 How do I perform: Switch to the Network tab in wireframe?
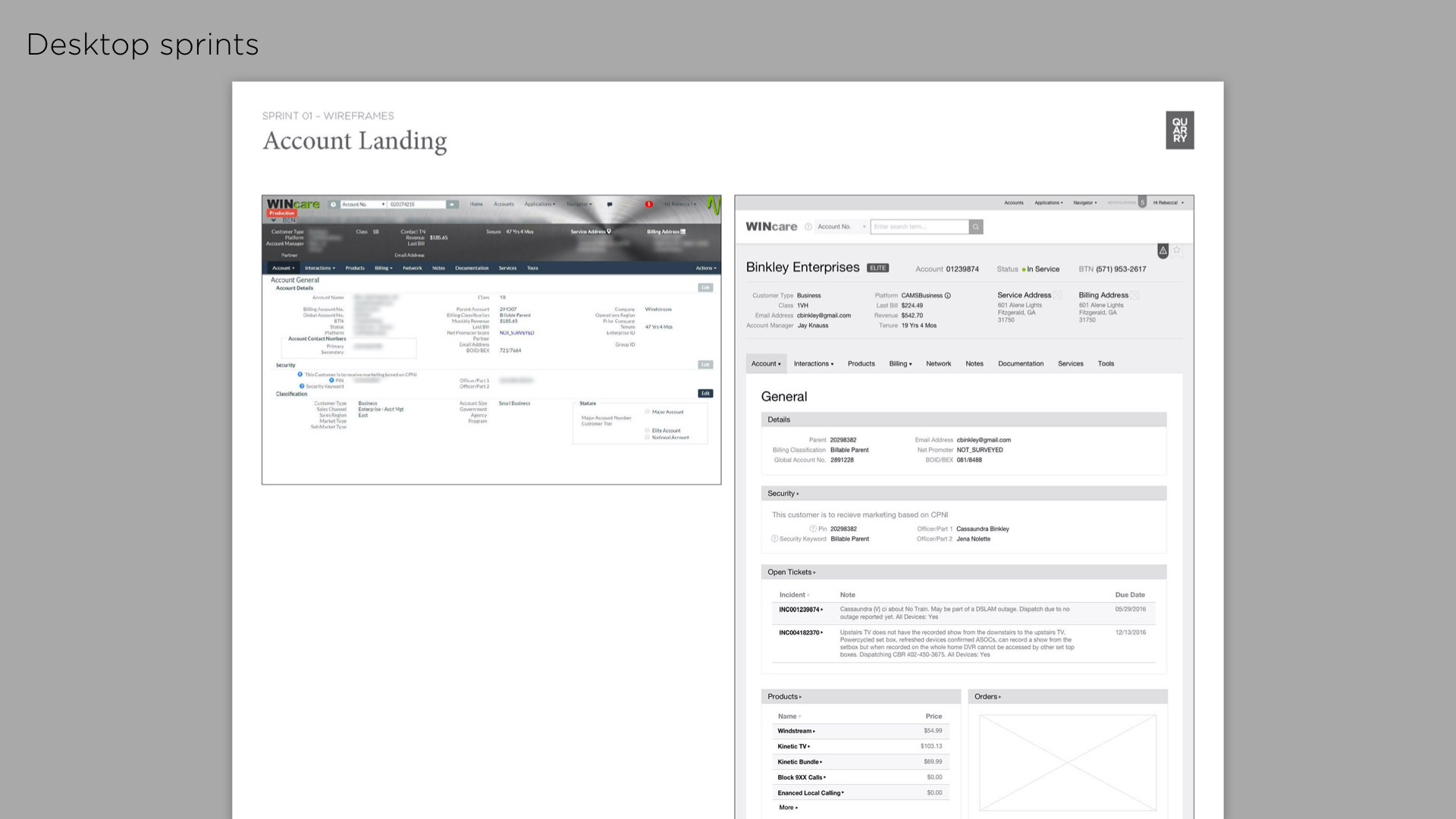938,364
